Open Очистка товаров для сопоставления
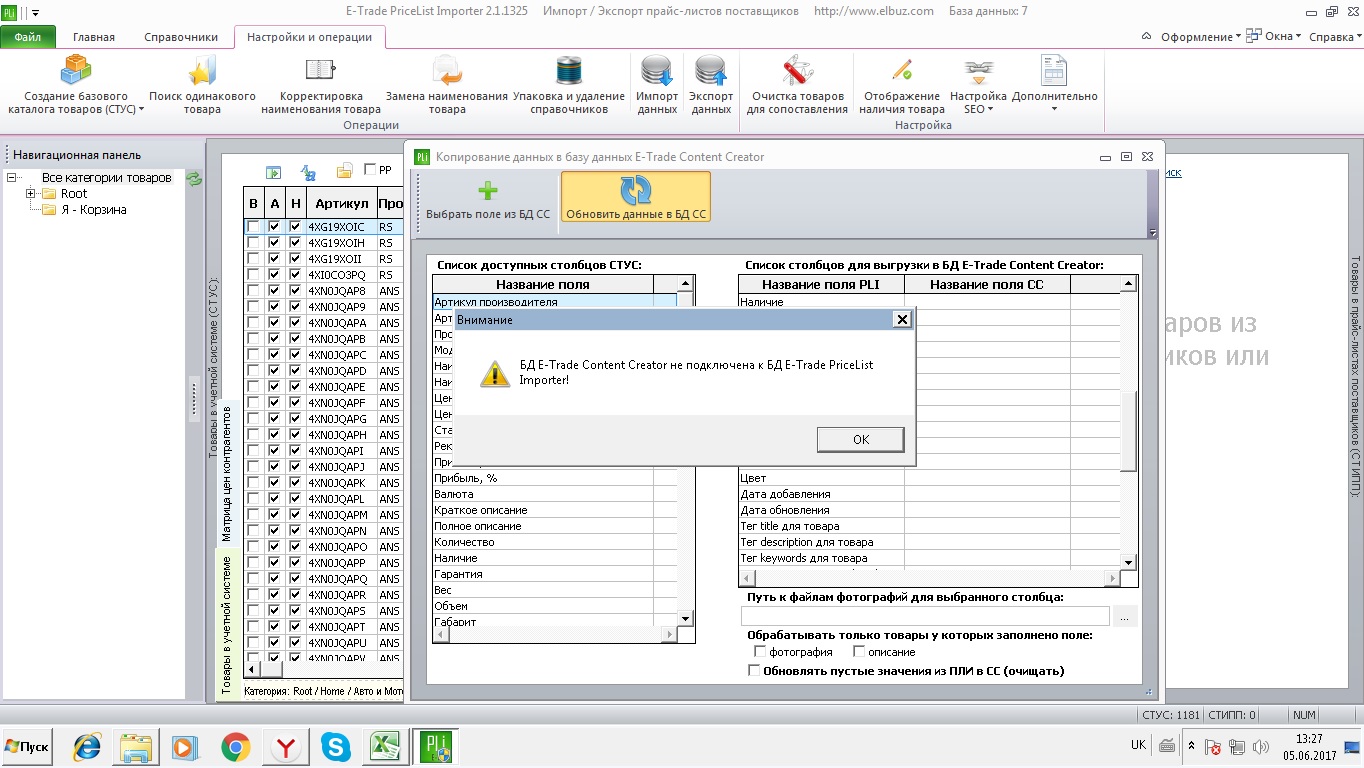 797,85
